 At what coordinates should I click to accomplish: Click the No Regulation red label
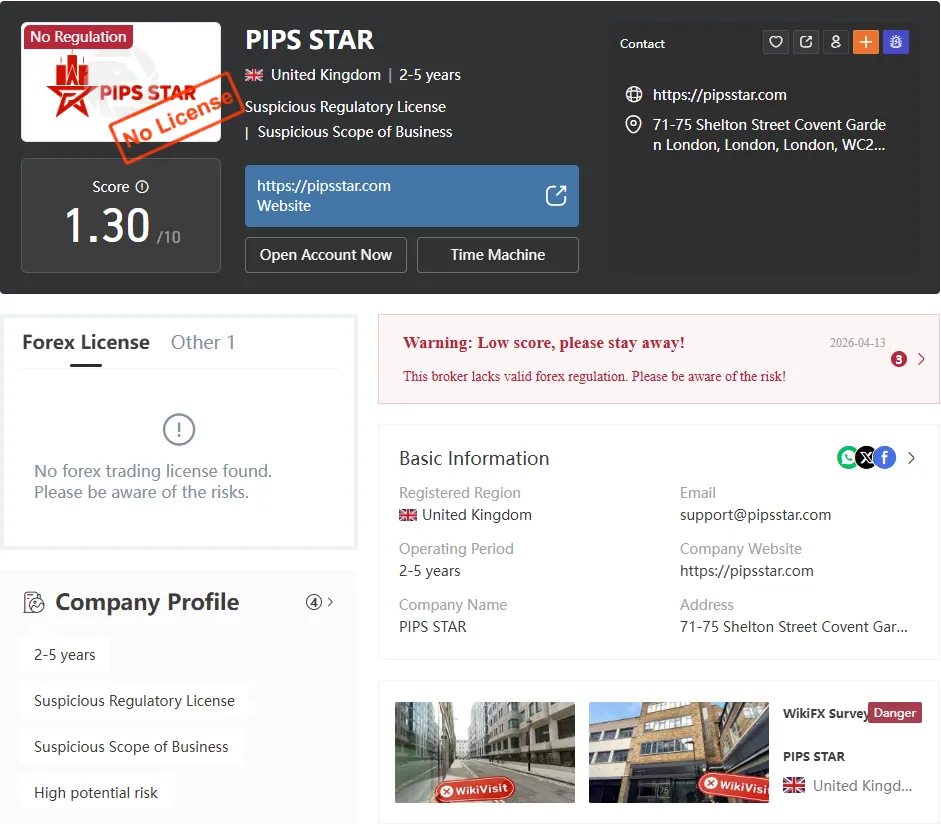(78, 37)
